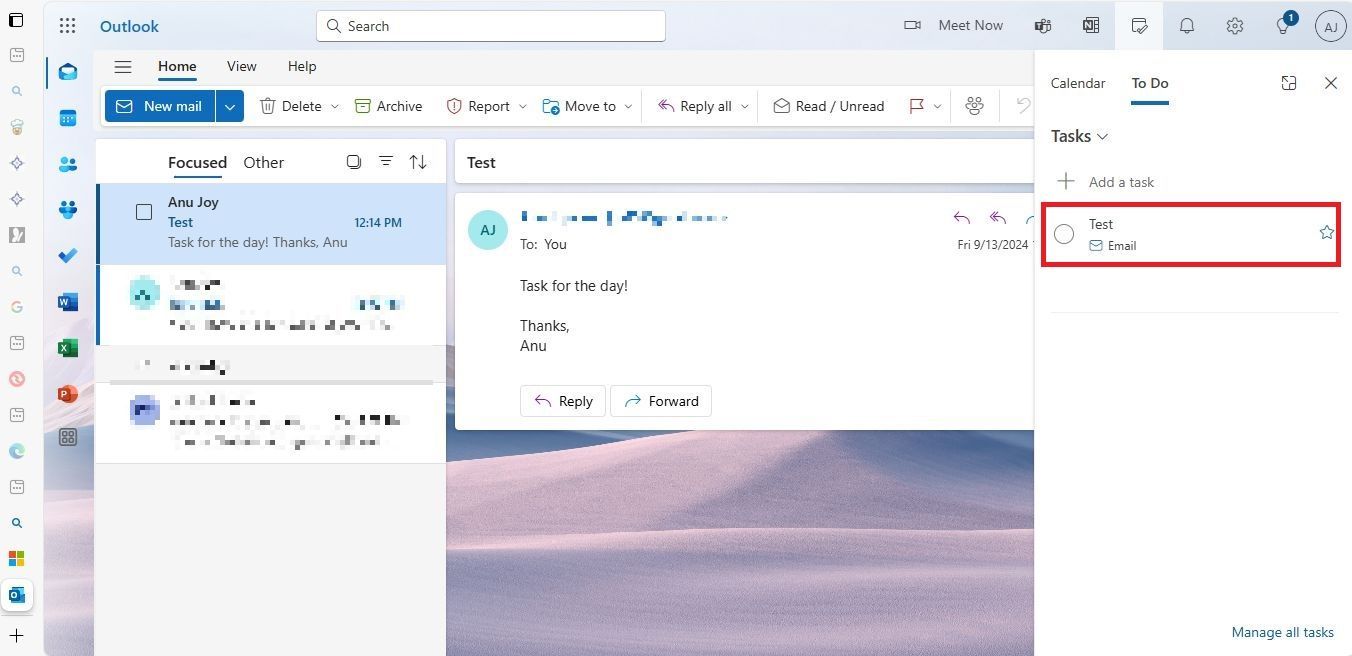Image resolution: width=1352 pixels, height=656 pixels.
Task: Click the Read / Unread button
Action: click(x=829, y=106)
